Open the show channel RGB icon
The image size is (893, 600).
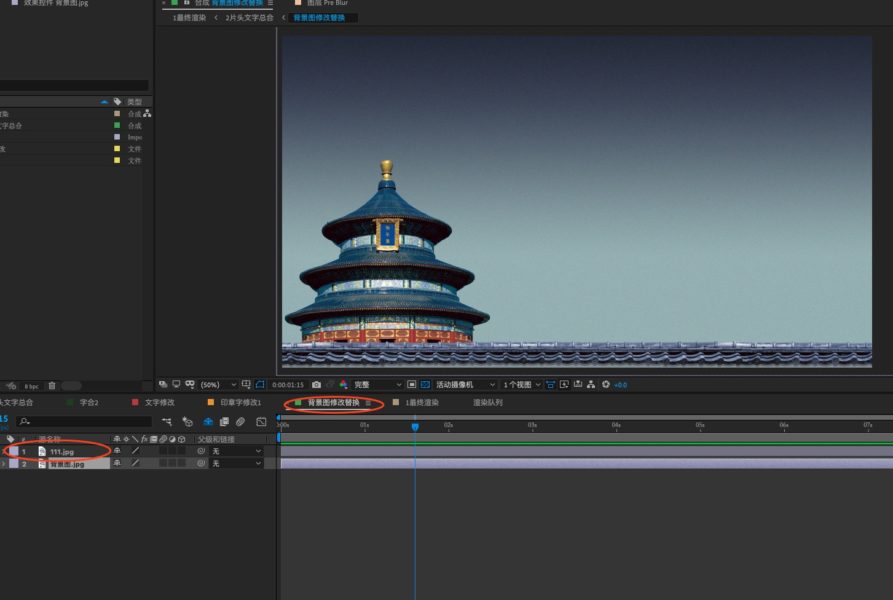(x=343, y=385)
